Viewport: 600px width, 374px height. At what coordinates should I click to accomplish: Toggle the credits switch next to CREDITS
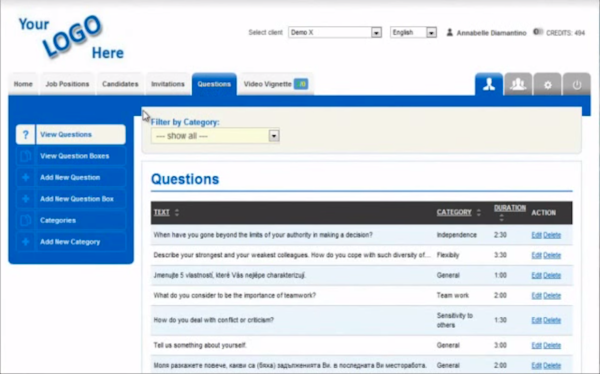538,32
